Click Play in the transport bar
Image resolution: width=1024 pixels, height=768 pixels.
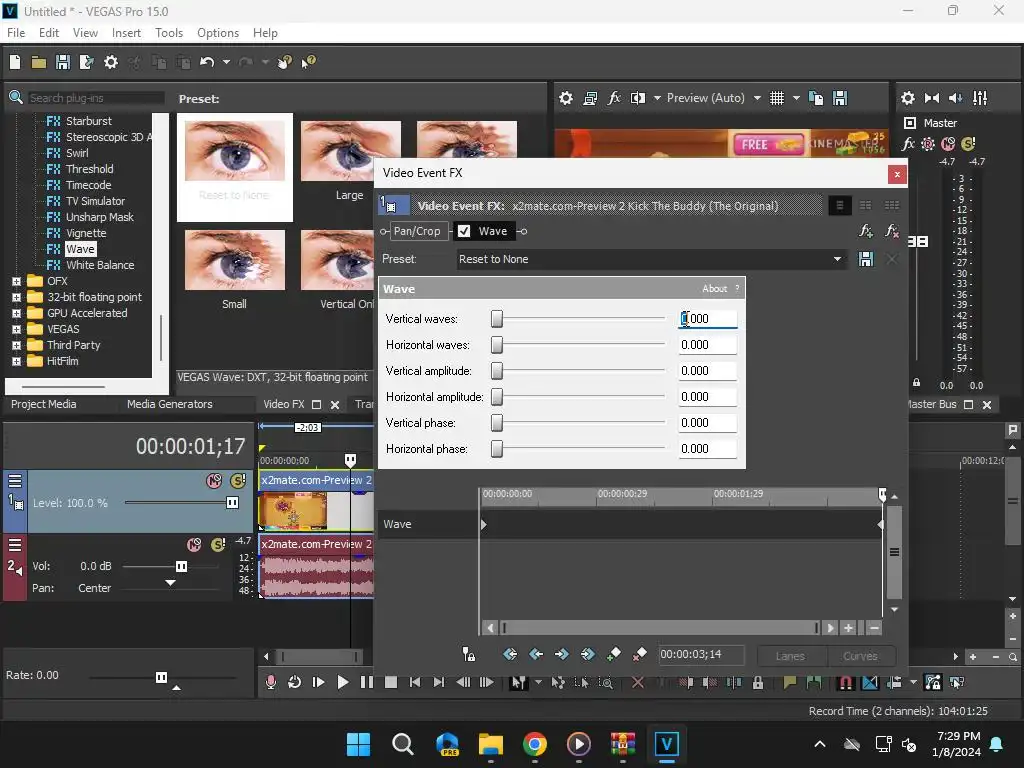click(x=342, y=682)
